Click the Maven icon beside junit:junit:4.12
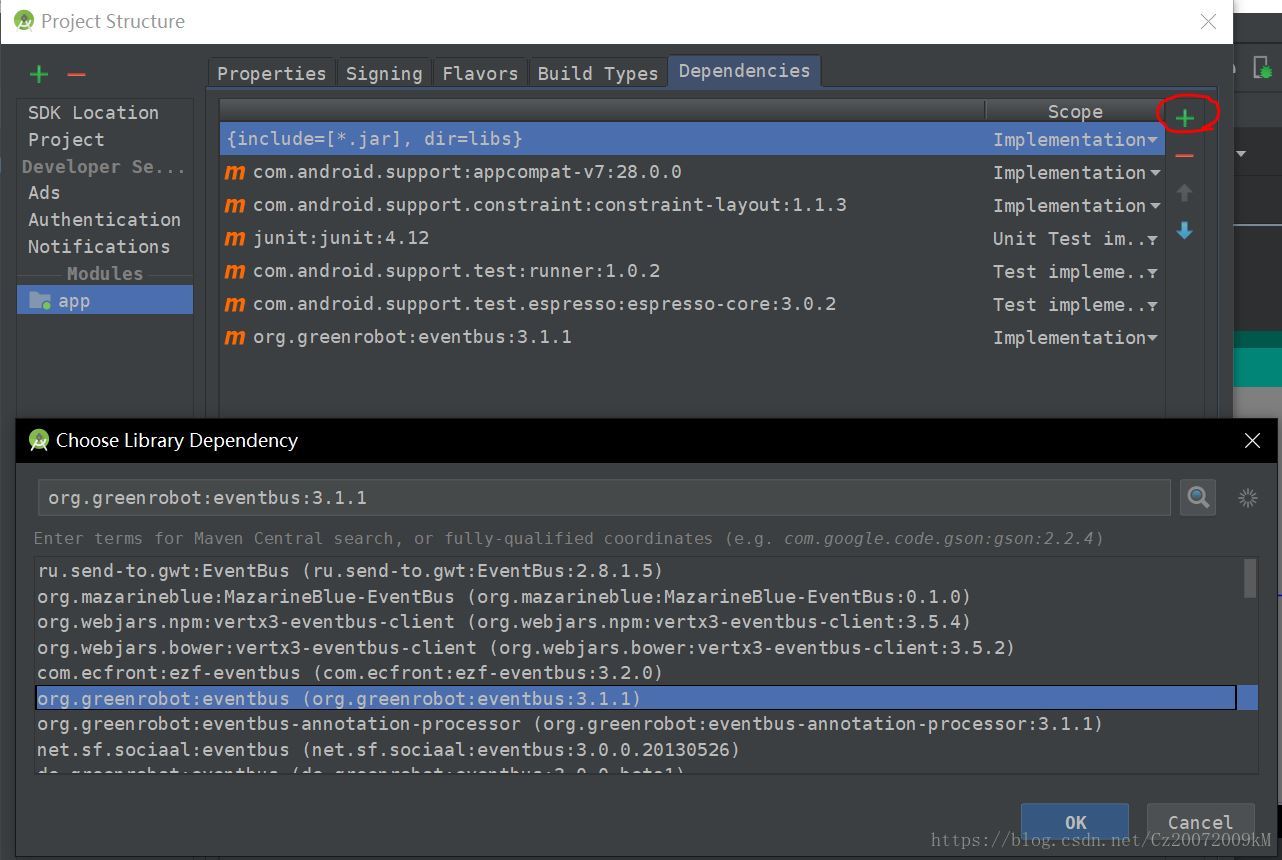The height and width of the screenshot is (860, 1282). pos(235,238)
